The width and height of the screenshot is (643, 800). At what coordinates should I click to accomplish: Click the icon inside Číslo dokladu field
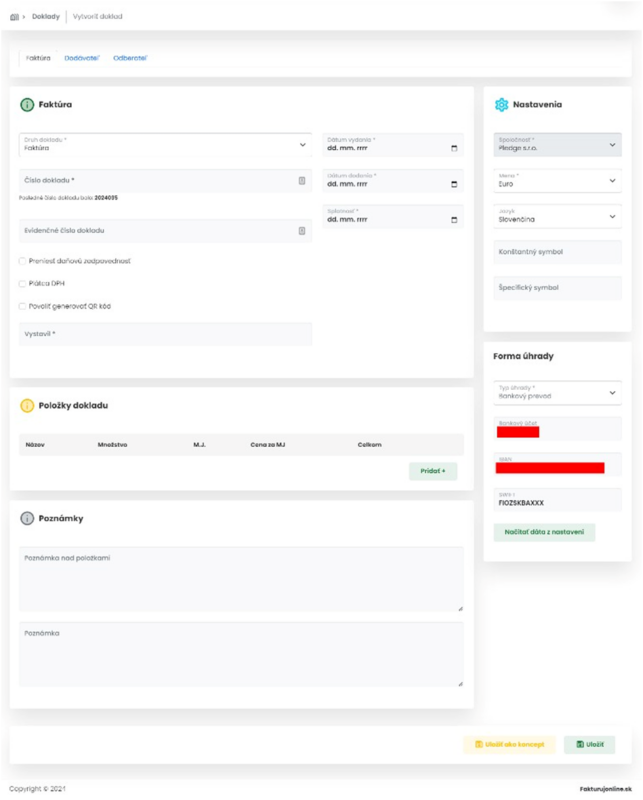click(x=302, y=181)
